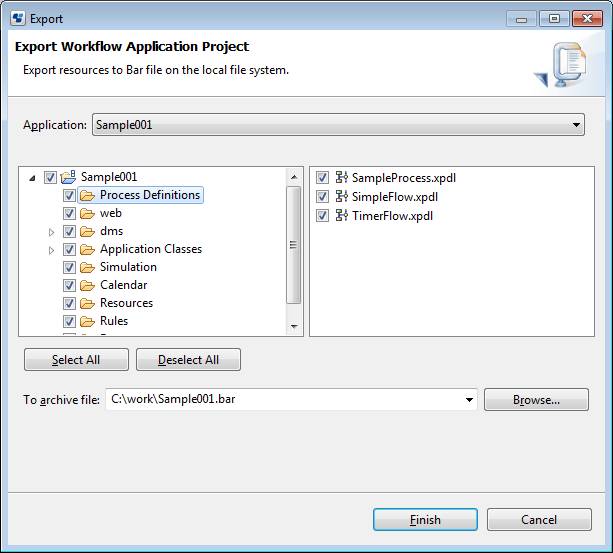
Task: Click the SimpleFlow.xpdl workflow file icon
Action: 341,196
